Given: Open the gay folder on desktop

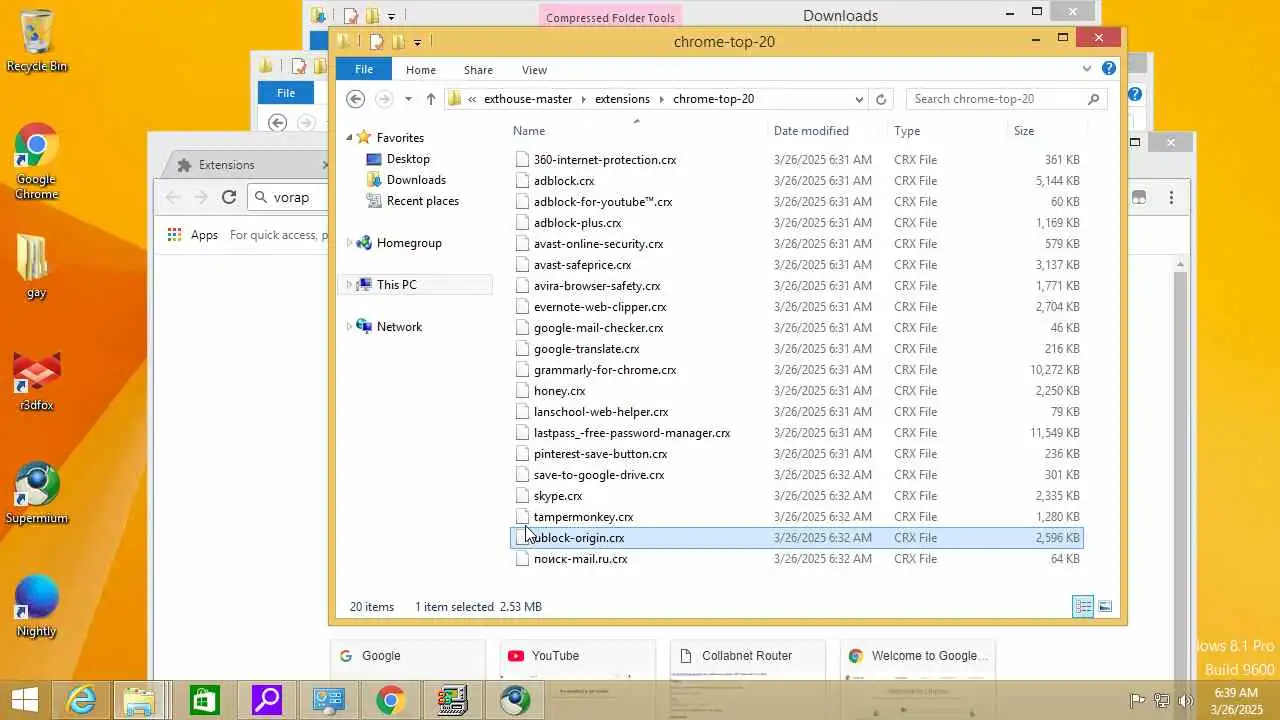Looking at the screenshot, I should 37,267.
